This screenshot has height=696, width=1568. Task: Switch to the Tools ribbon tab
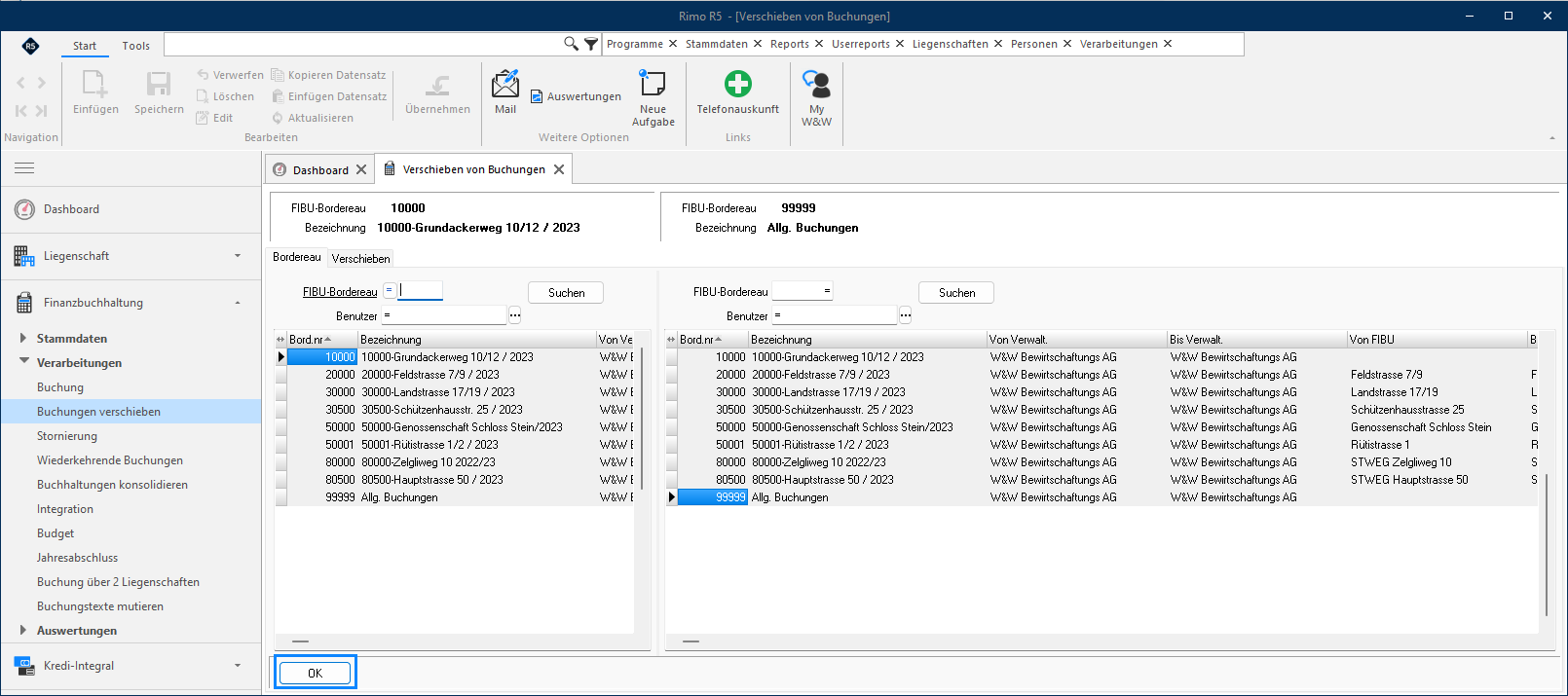[x=136, y=46]
